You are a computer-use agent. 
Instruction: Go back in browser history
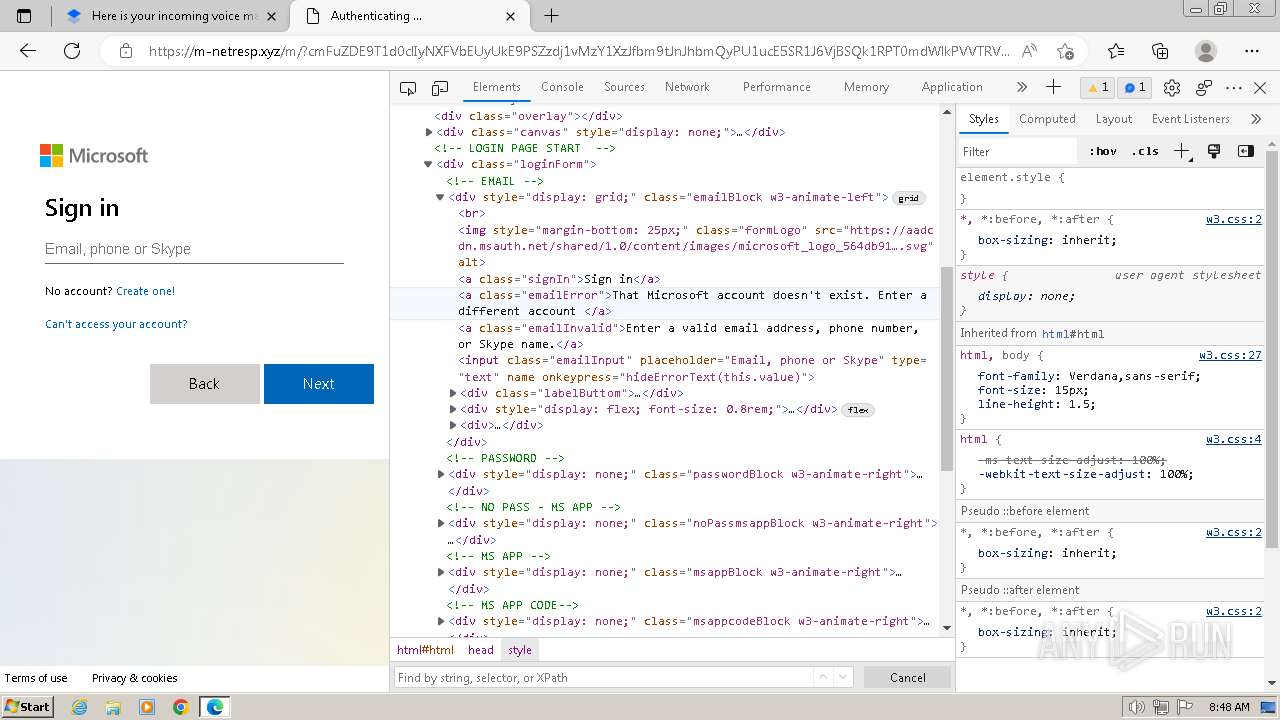coord(28,51)
